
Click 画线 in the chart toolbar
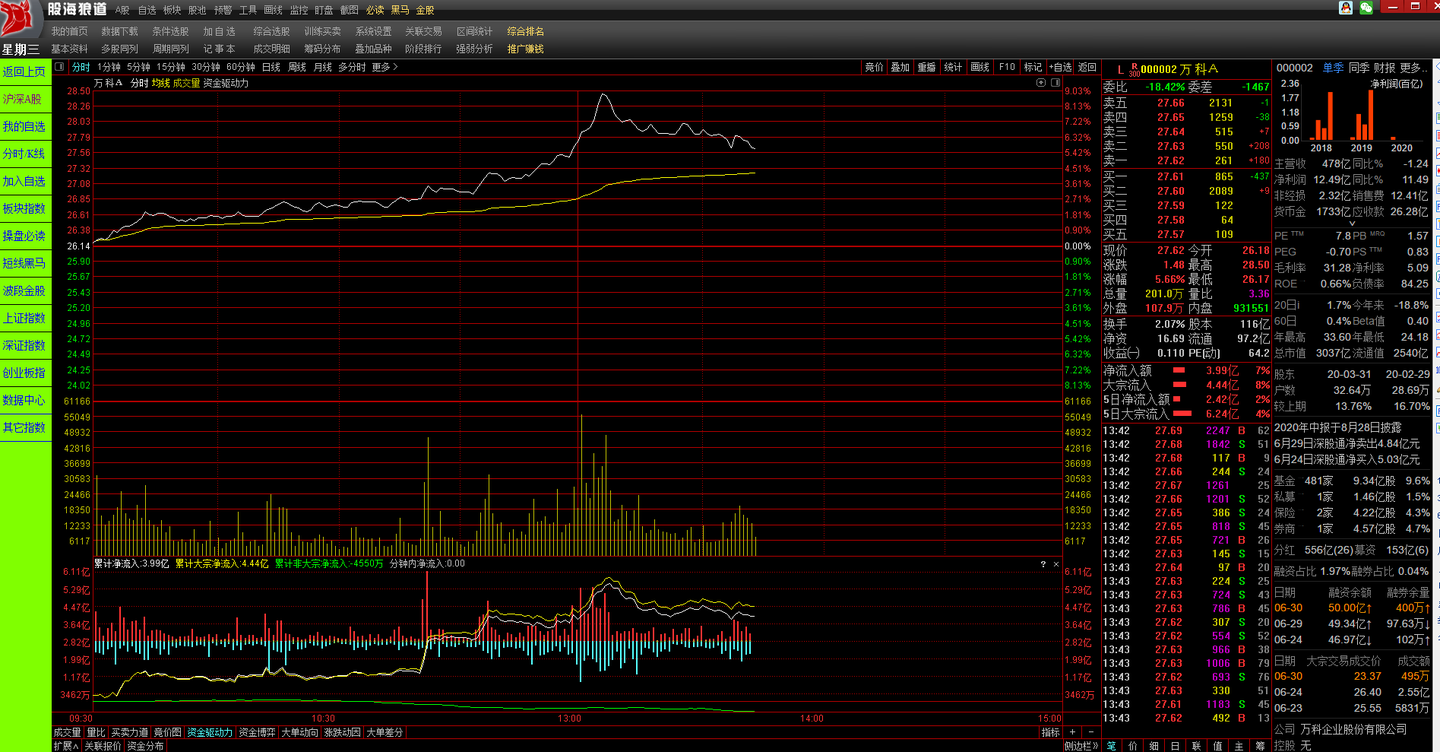(980, 67)
